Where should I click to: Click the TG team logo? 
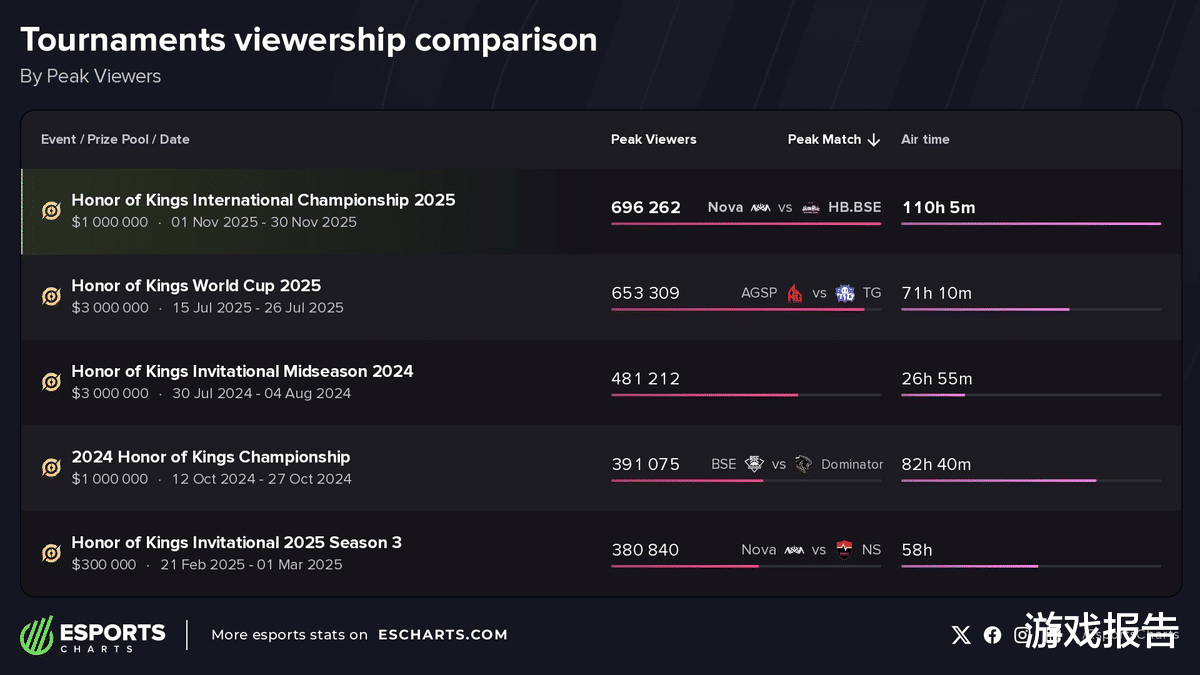click(x=845, y=293)
